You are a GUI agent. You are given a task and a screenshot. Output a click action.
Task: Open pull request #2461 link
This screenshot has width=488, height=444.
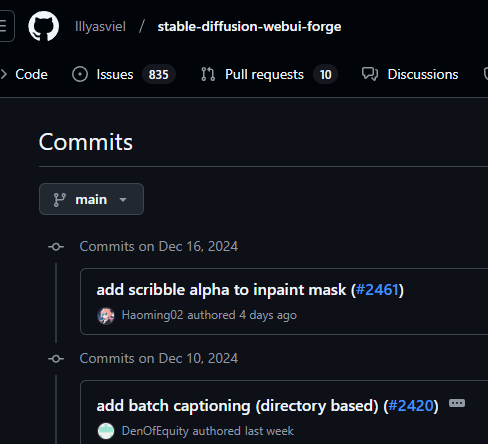click(377, 290)
